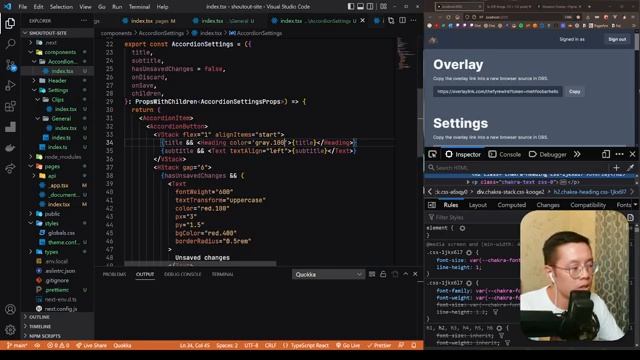Click Go Live in status bar
Screen dimensions: 640x360
(348, 345)
